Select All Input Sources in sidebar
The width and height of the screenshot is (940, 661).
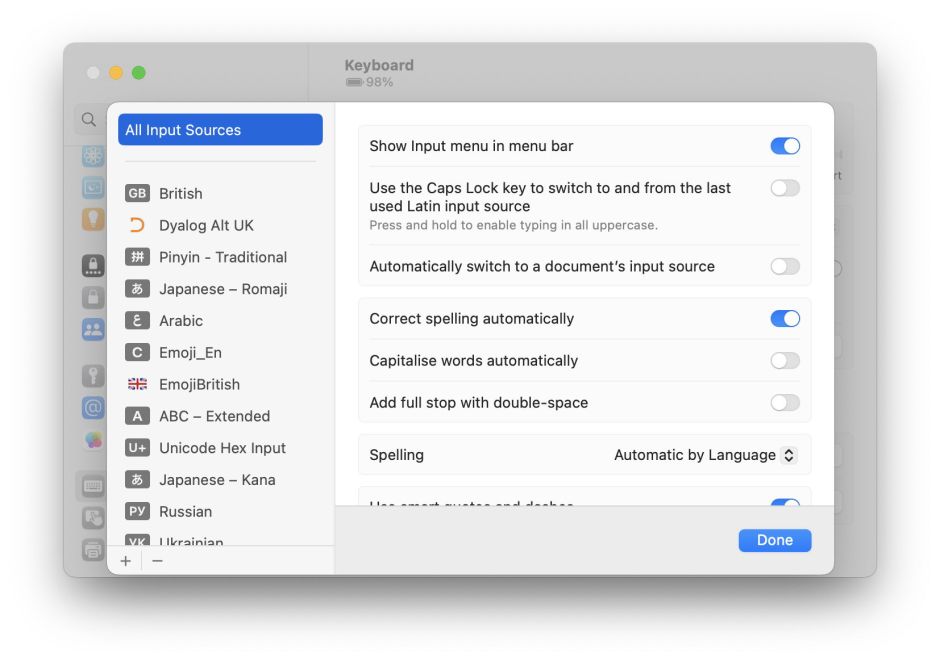(x=220, y=130)
